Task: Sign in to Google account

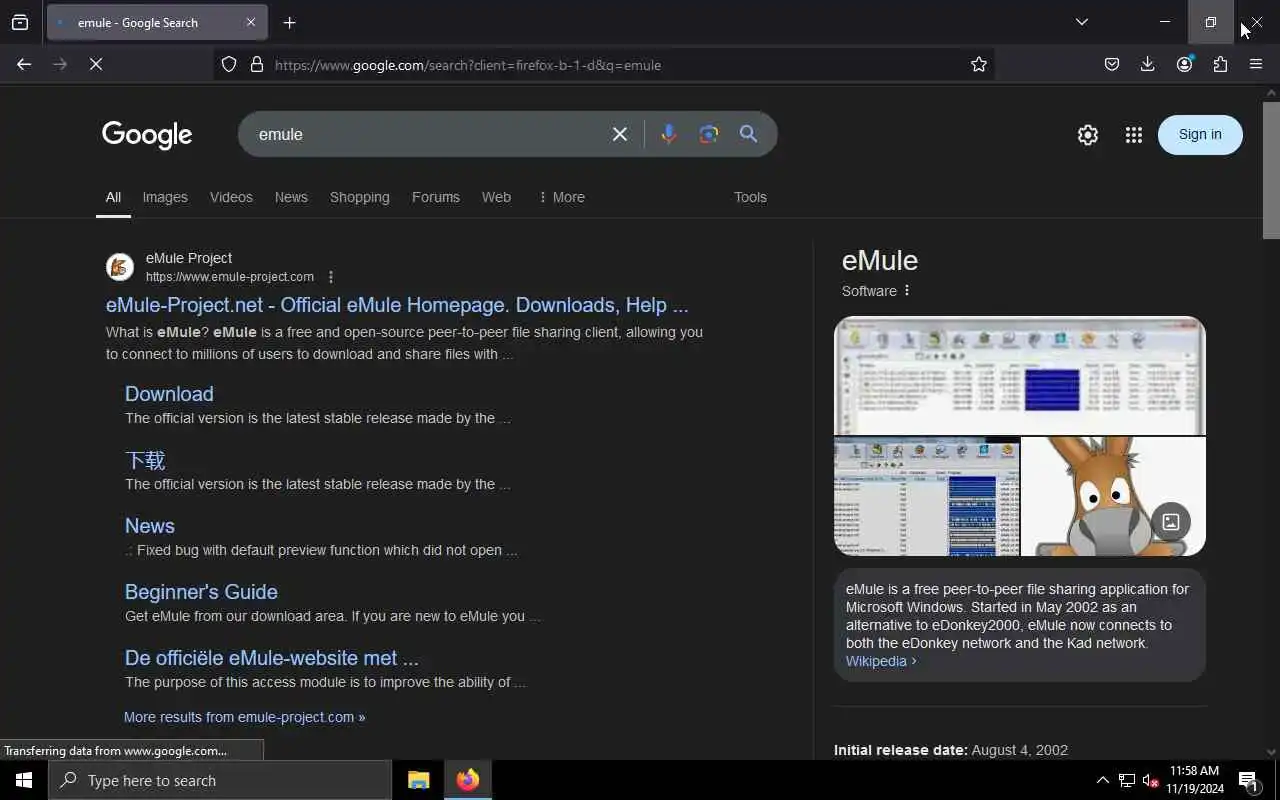Action: pos(1200,135)
